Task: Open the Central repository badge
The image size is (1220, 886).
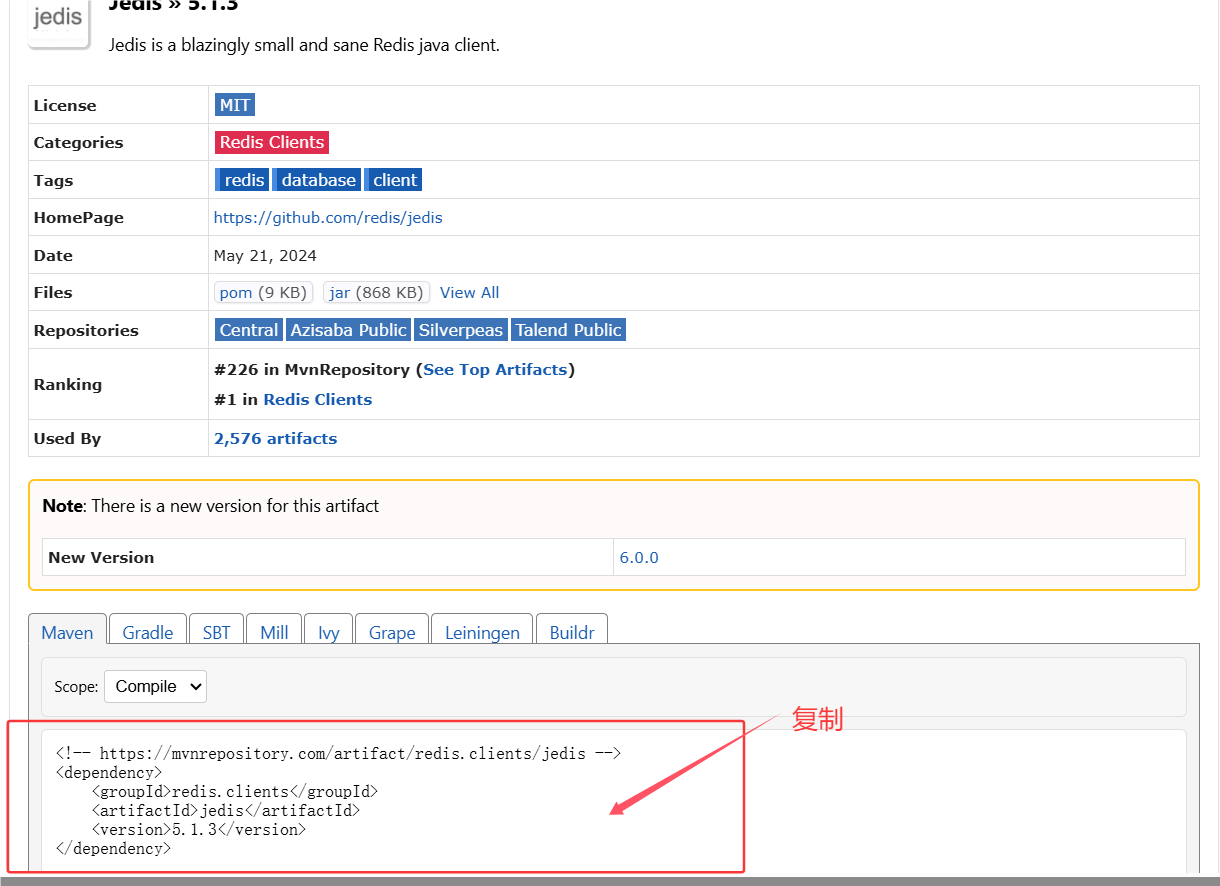Action: coord(249,330)
